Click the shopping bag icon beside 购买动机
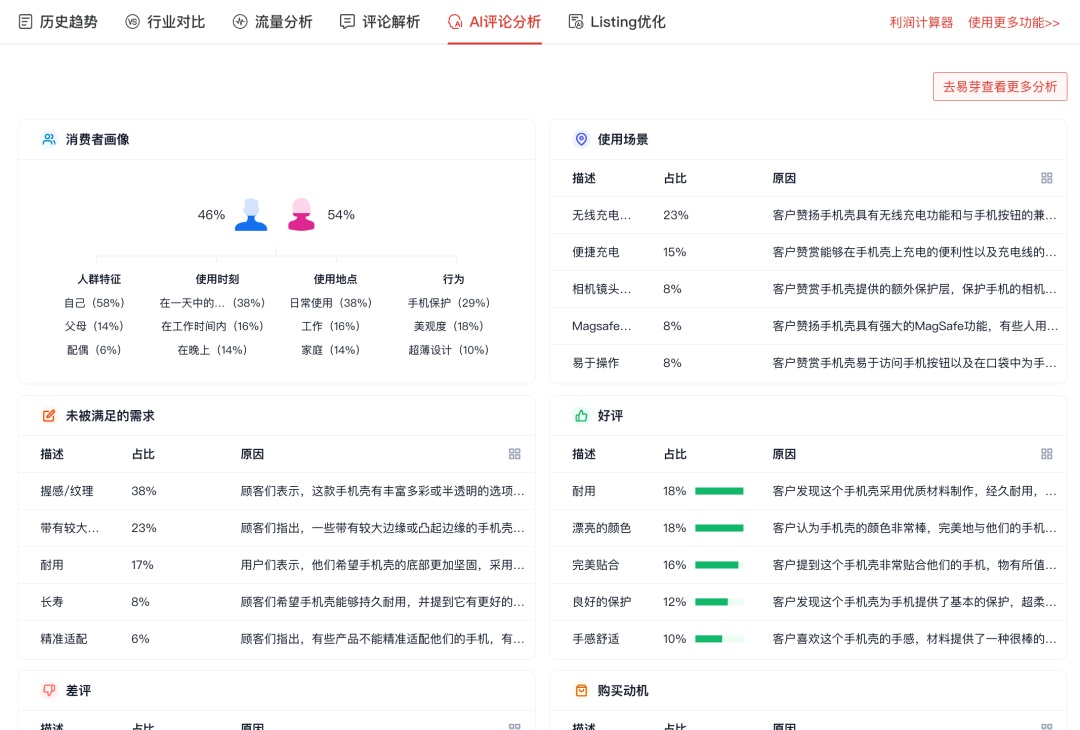Screen dimensions: 1080x730 [581, 691]
